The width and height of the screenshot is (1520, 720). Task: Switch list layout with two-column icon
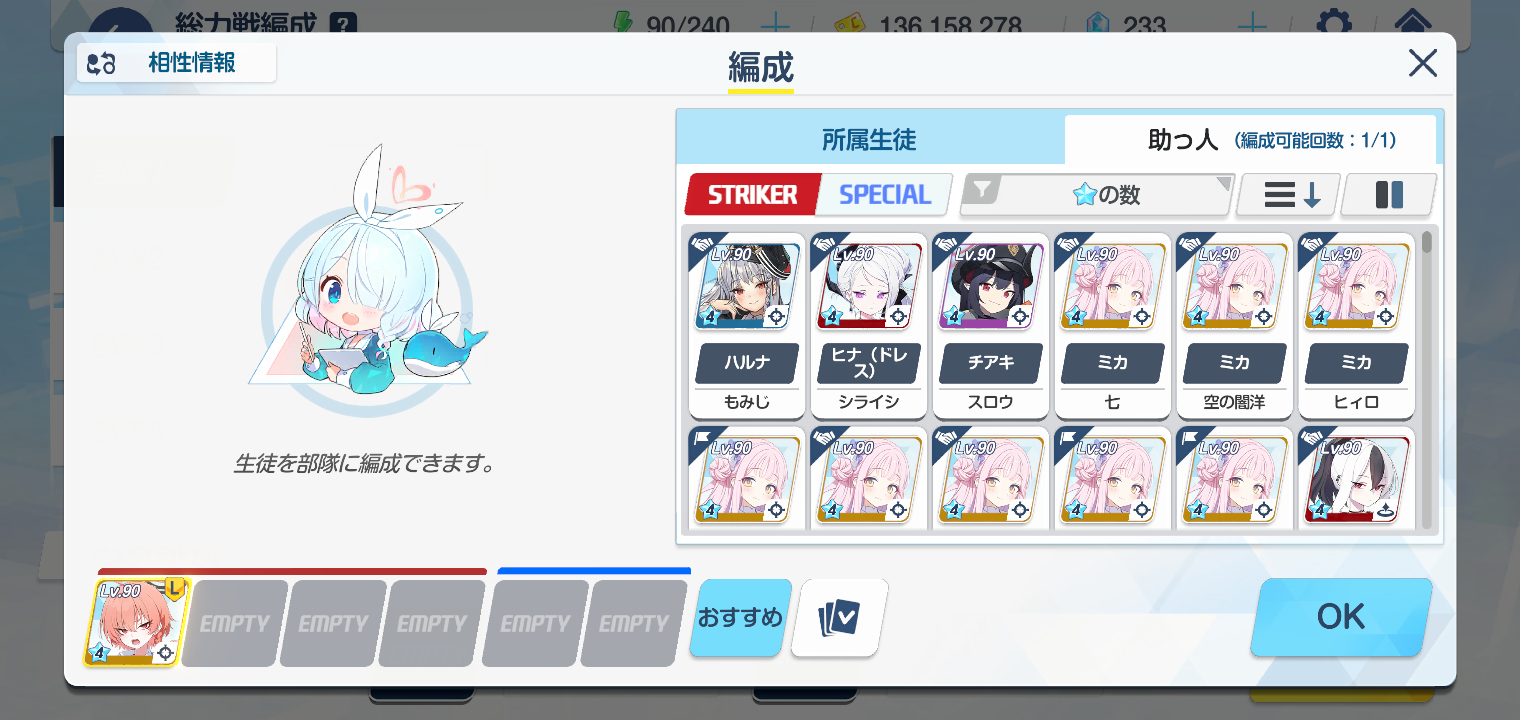click(x=1389, y=195)
